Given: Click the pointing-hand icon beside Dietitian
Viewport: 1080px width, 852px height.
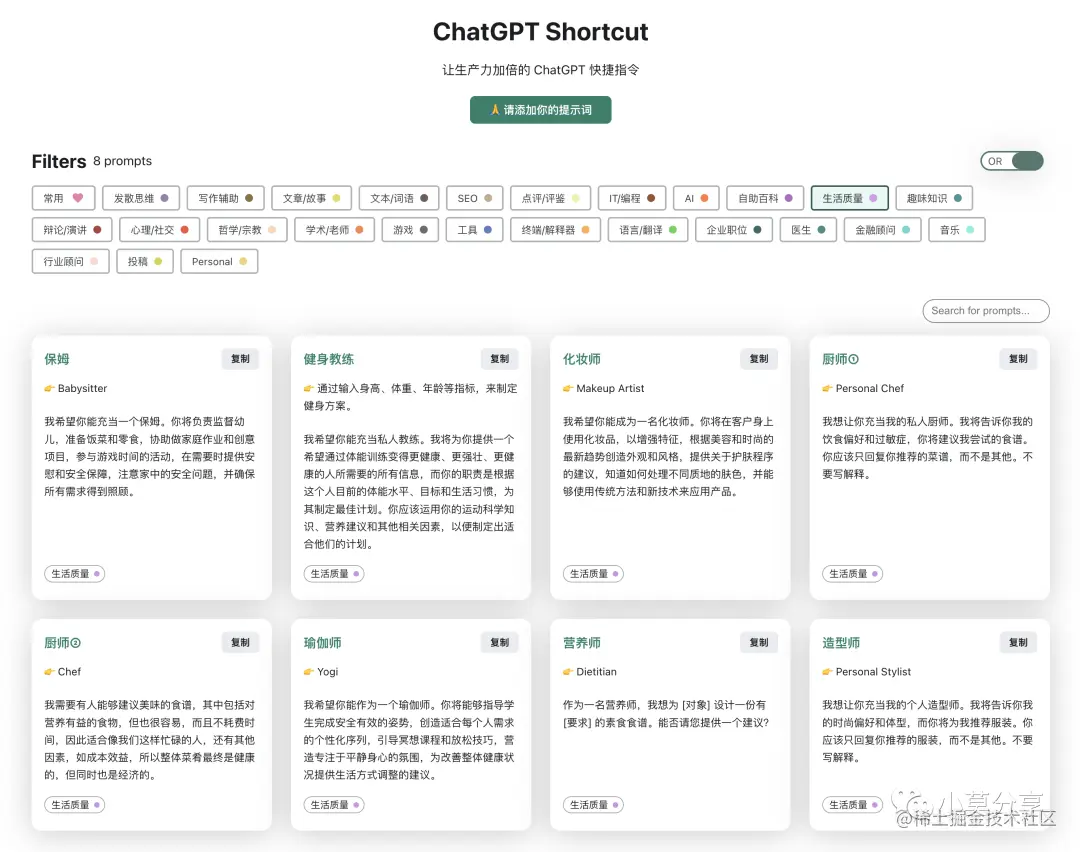Looking at the screenshot, I should tap(568, 672).
